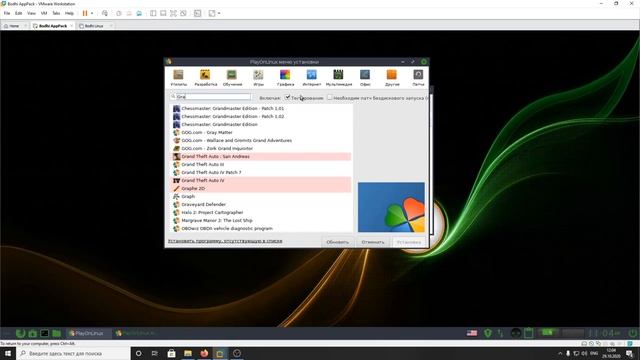Open the Другое (Other) category
640x360 pixels.
[392, 78]
